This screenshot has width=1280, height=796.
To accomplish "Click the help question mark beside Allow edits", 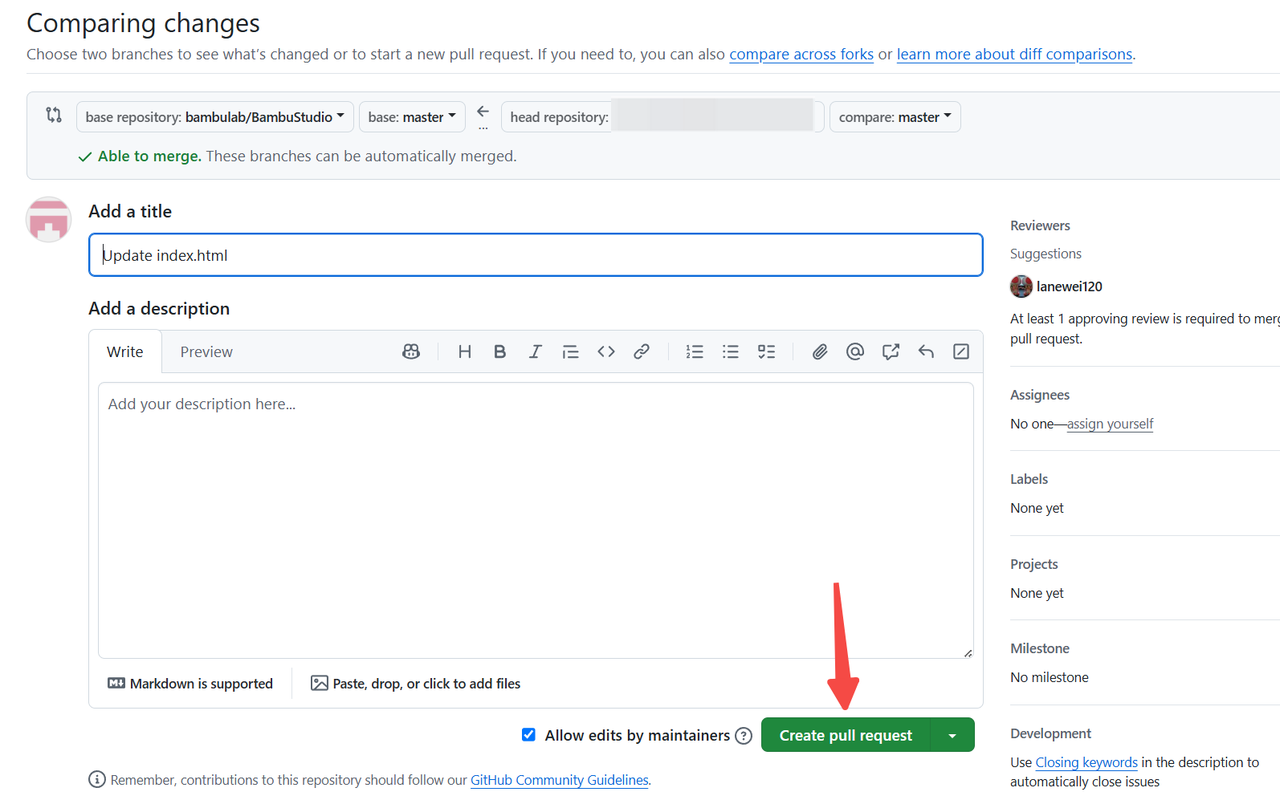I will tap(743, 736).
